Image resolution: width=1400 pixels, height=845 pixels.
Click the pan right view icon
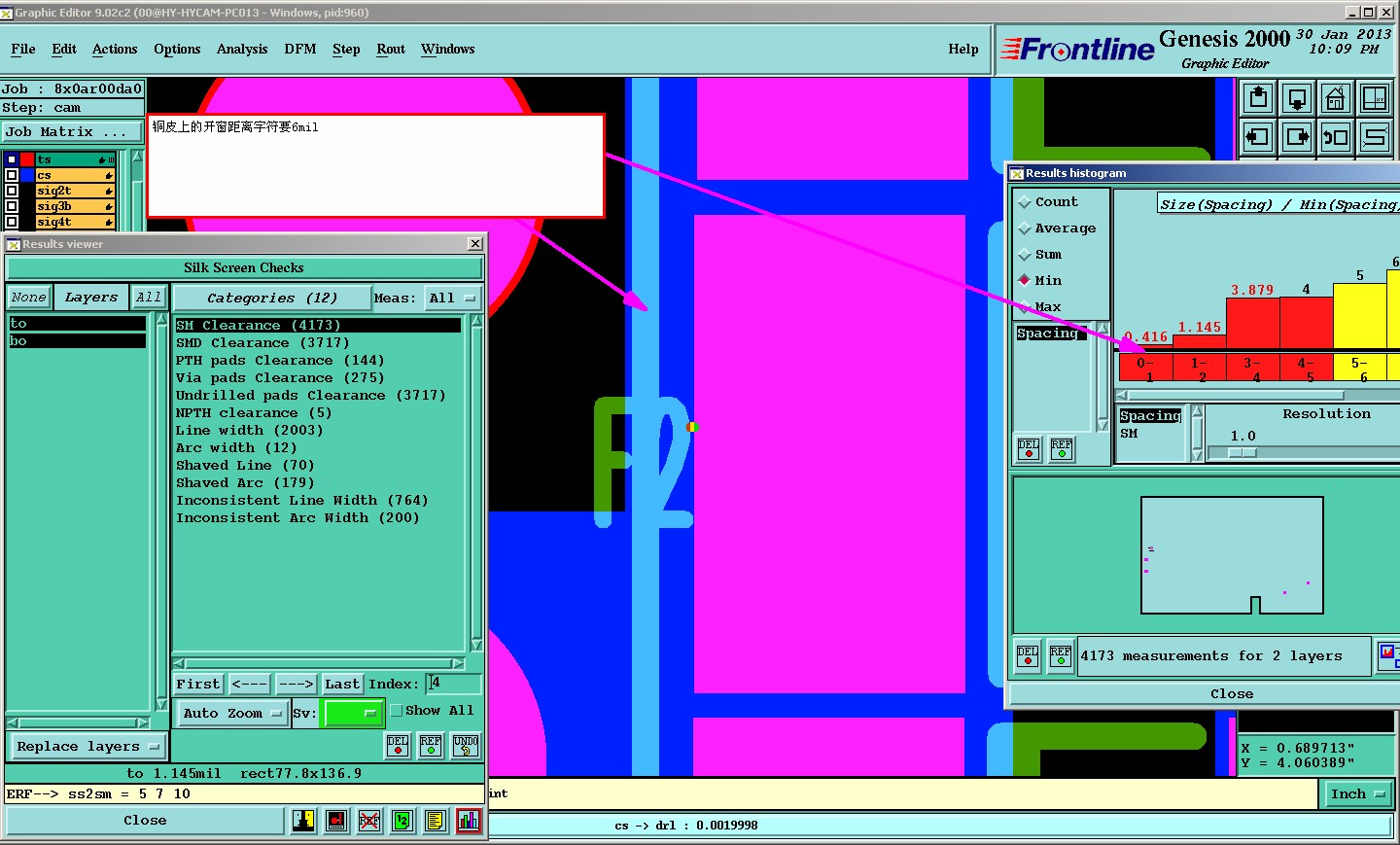(x=1297, y=137)
